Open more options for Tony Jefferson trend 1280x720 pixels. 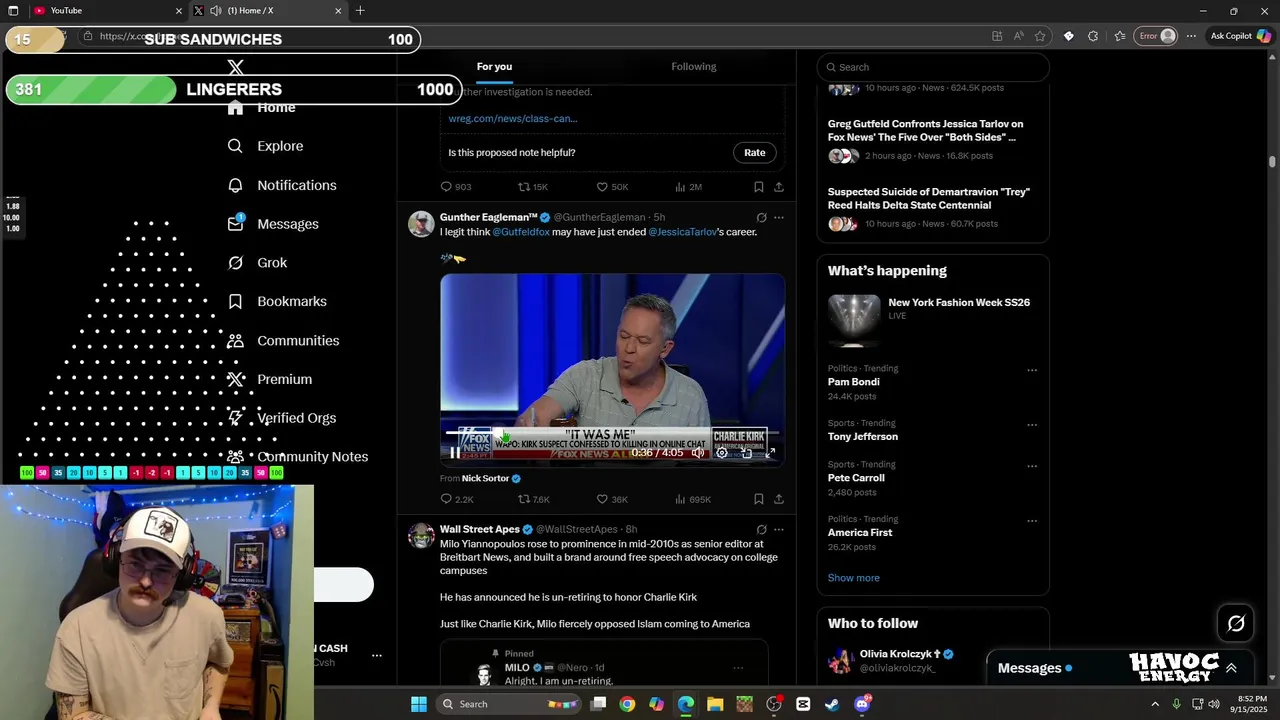(x=1032, y=425)
